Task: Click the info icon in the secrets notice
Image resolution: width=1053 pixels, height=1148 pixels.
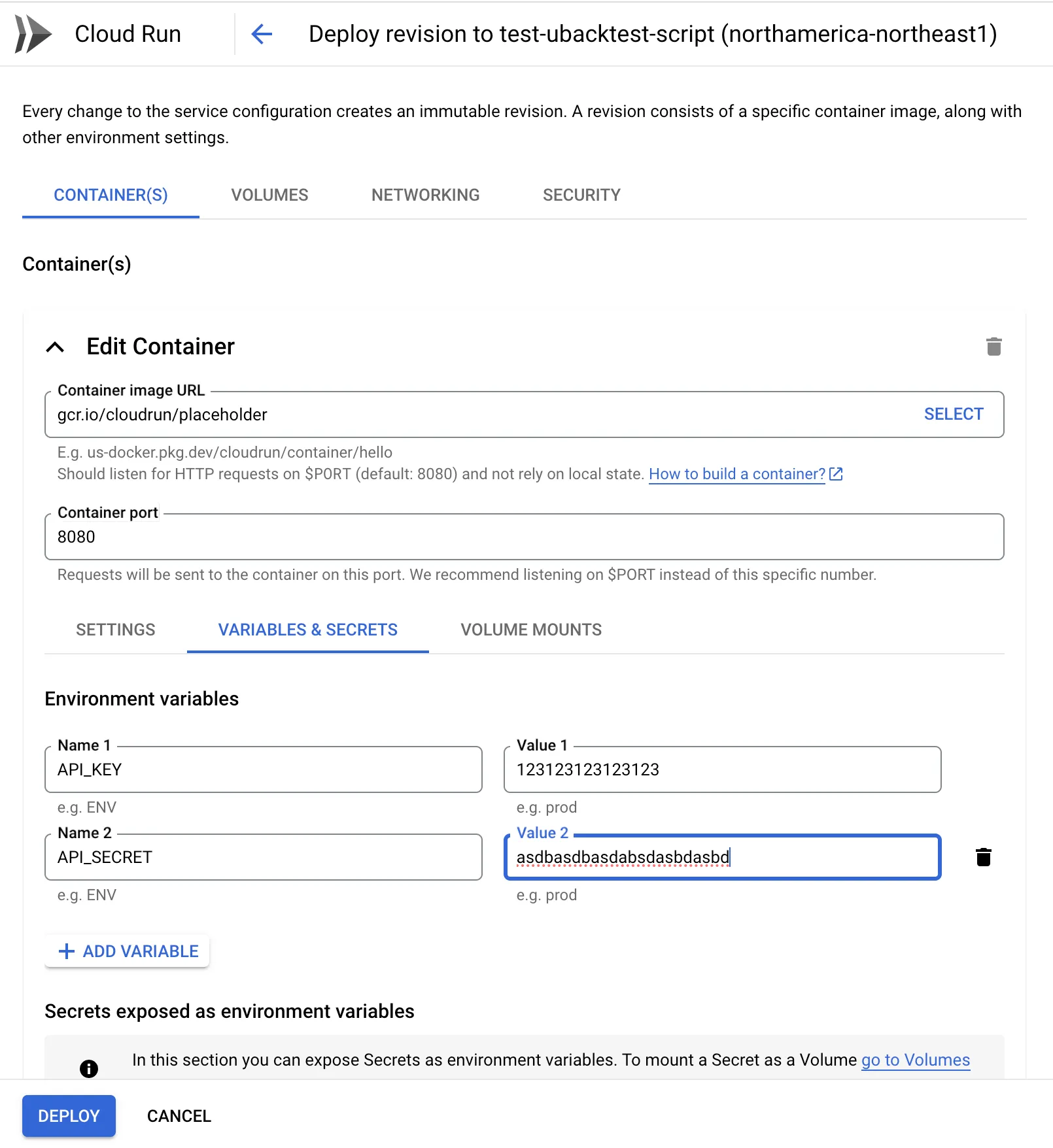Action: point(89,1068)
